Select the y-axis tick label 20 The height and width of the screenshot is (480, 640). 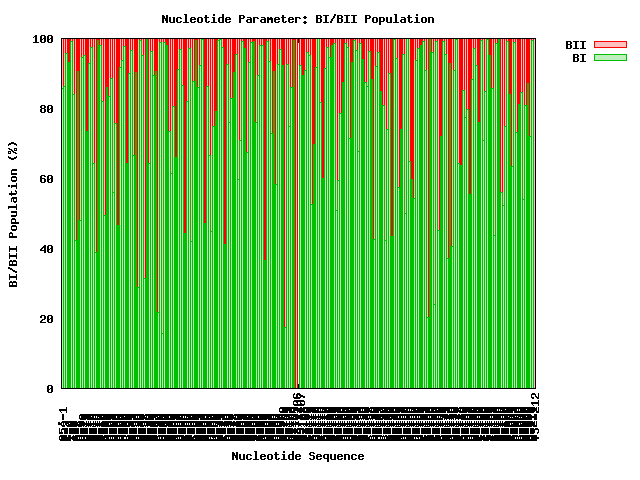(46, 319)
